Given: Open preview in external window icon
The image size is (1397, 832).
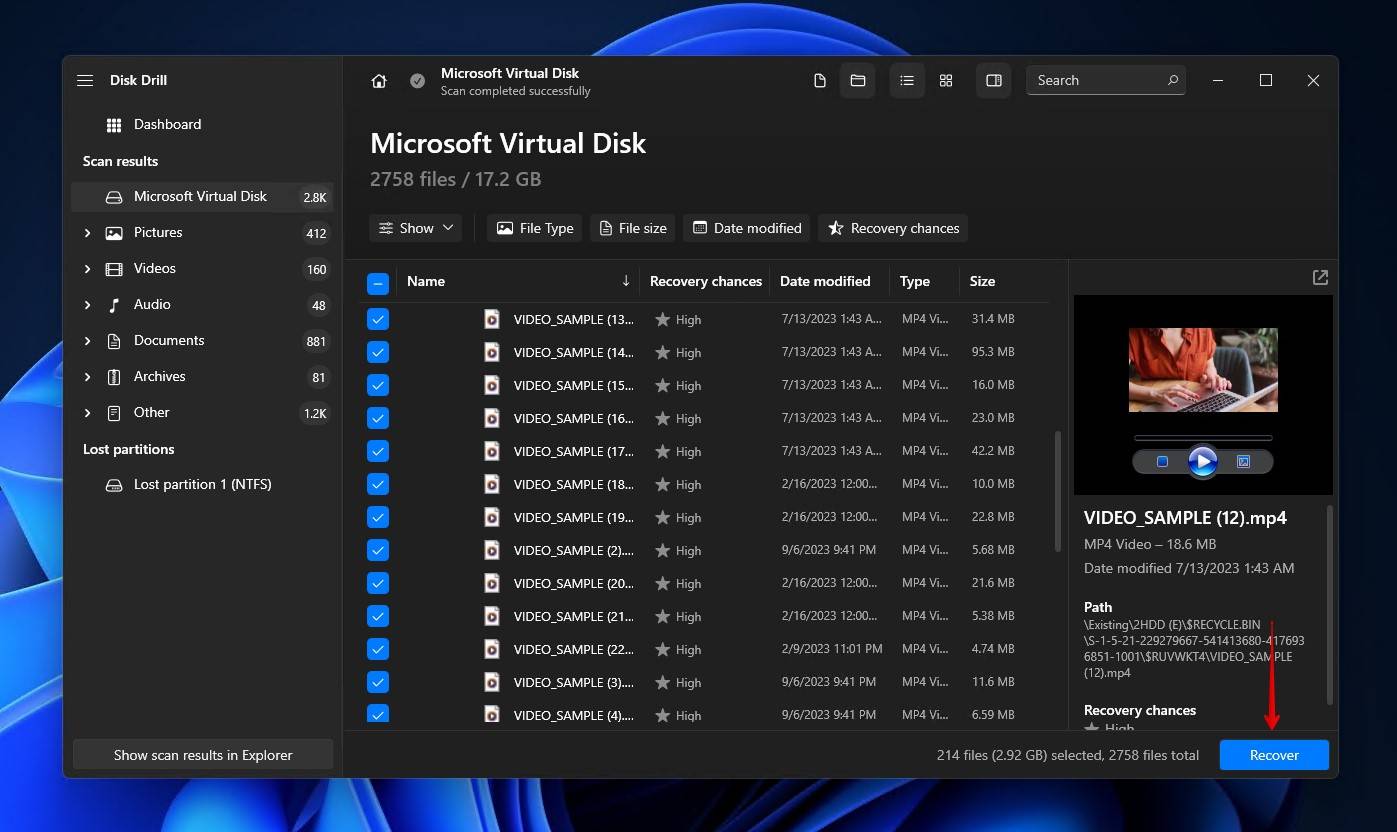Looking at the screenshot, I should click(x=1320, y=278).
